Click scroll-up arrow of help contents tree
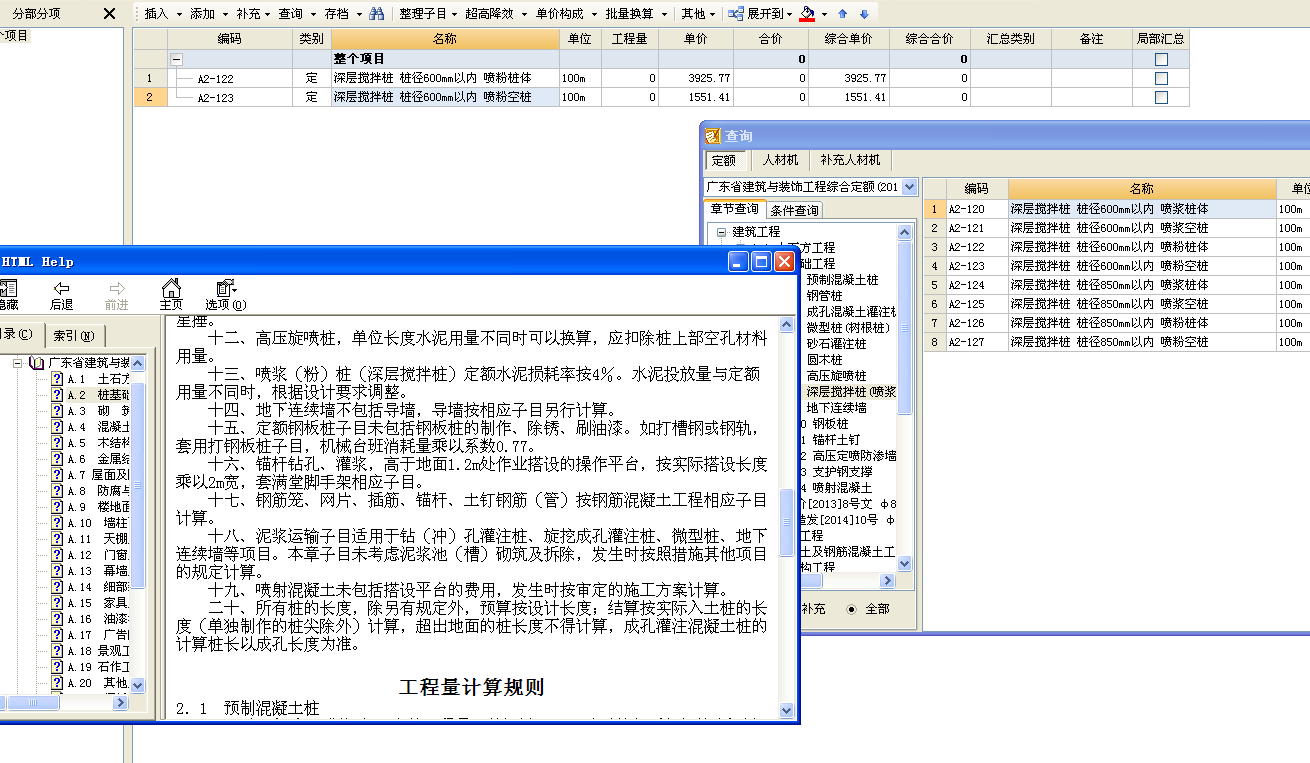The width and height of the screenshot is (1310, 763). point(138,364)
